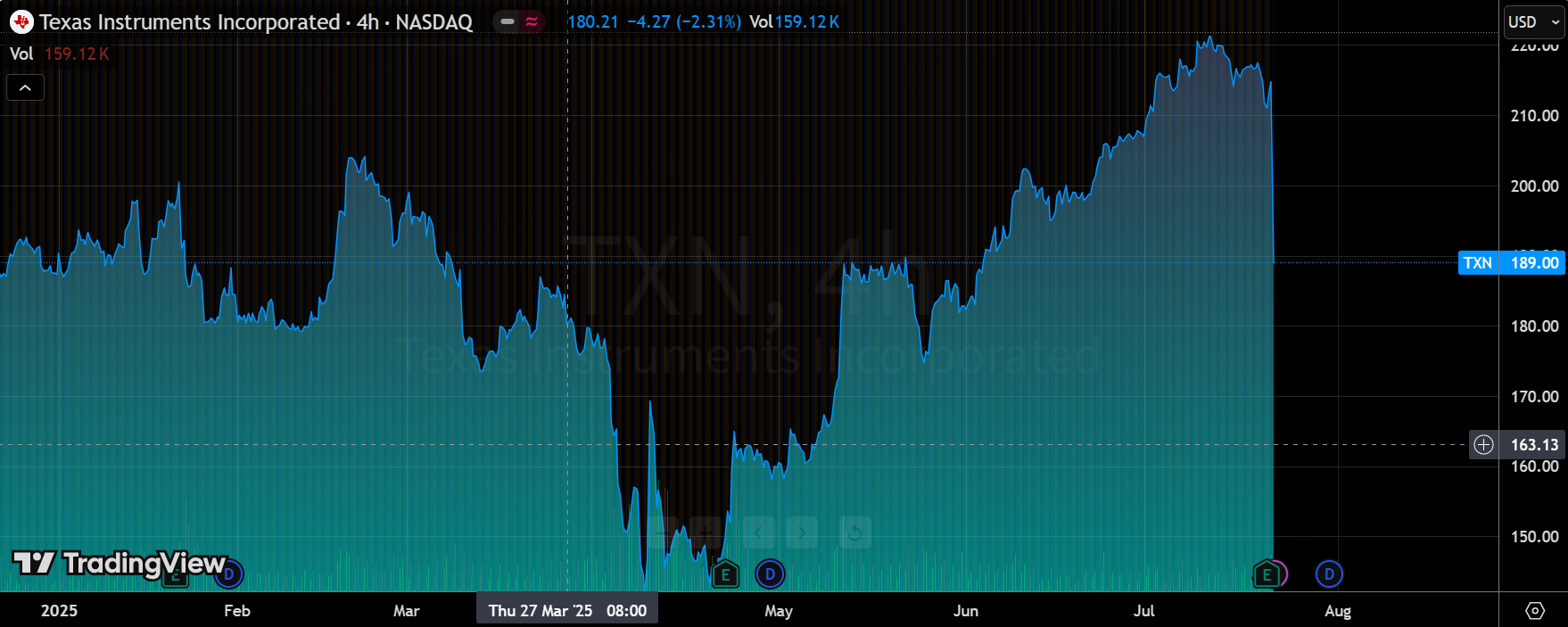Select the Vol indicator legend label
Viewport: 1568px width, 627px height.
coord(21,54)
